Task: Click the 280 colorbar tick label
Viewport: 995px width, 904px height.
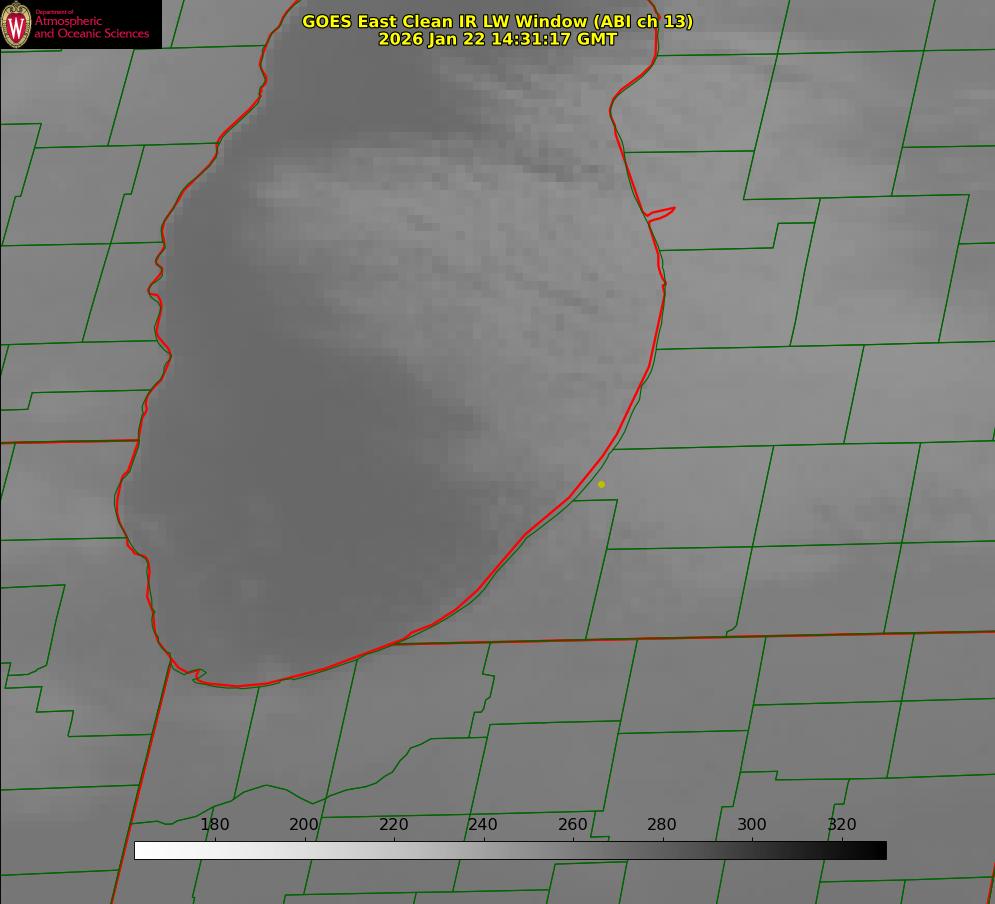Action: point(662,824)
